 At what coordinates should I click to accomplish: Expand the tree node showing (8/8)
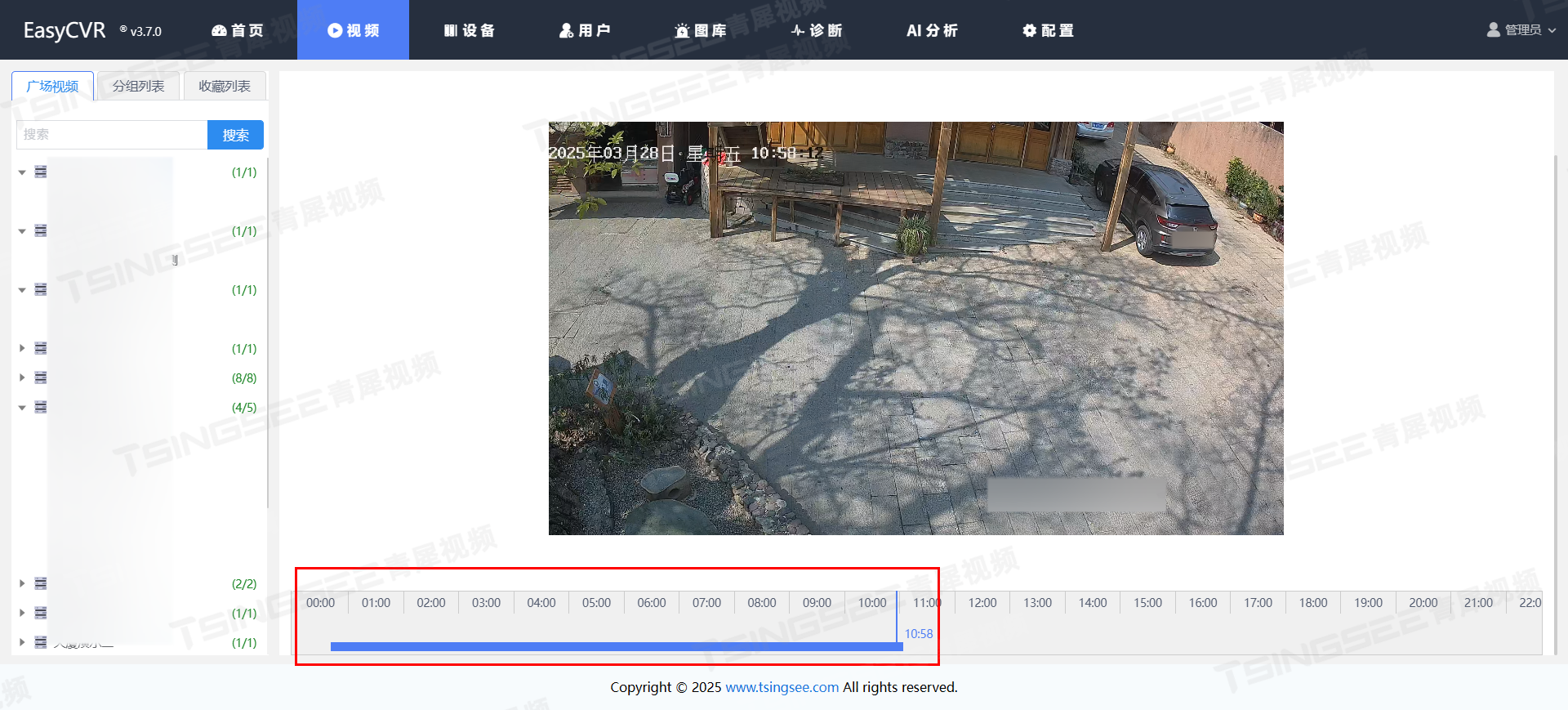click(22, 377)
